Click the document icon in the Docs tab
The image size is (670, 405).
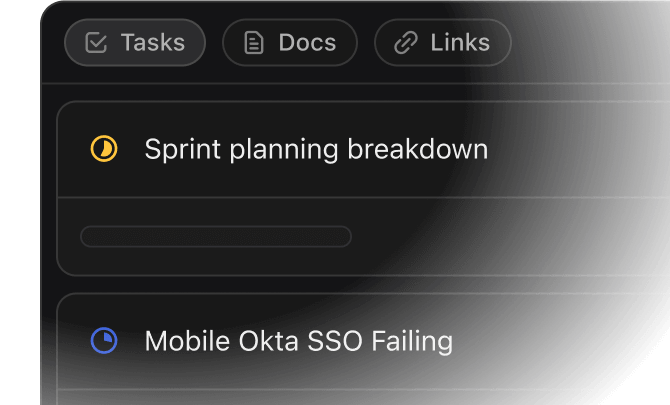254,43
